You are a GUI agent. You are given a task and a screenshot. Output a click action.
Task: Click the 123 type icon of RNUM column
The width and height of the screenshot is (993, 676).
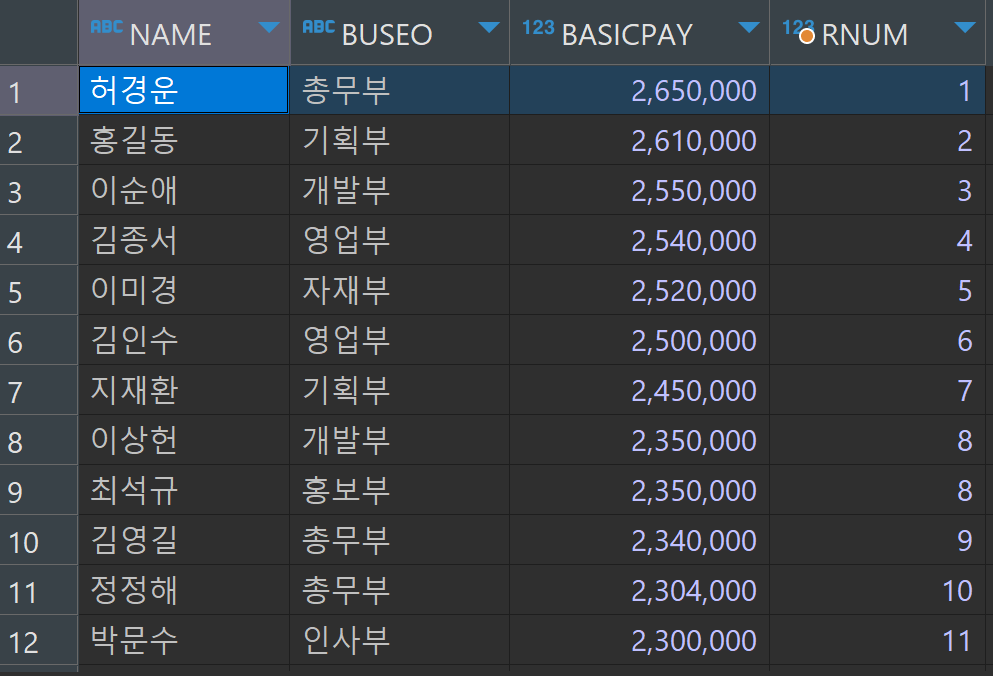798,29
